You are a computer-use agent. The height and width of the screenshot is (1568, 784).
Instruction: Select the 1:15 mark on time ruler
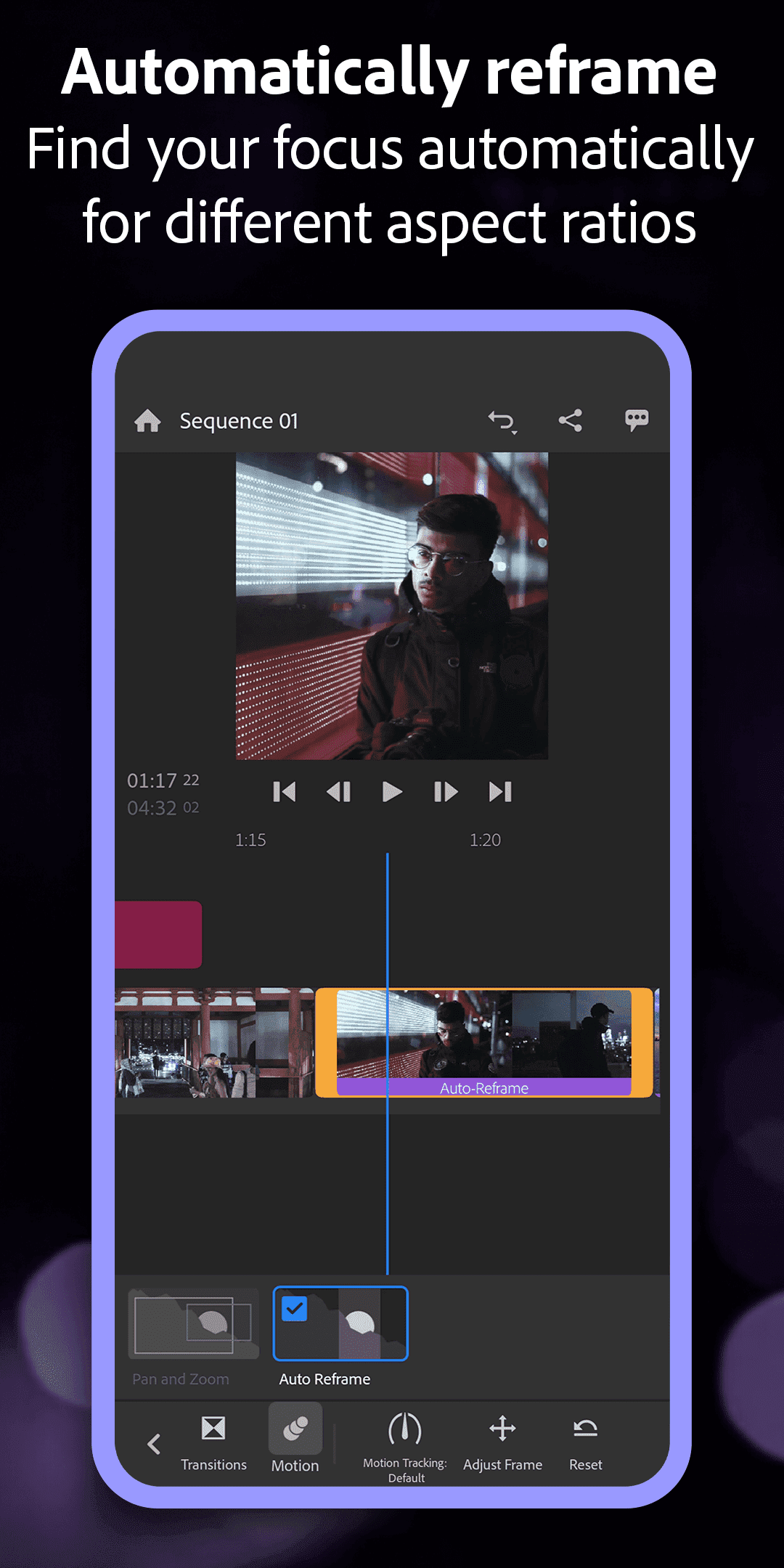coord(250,840)
